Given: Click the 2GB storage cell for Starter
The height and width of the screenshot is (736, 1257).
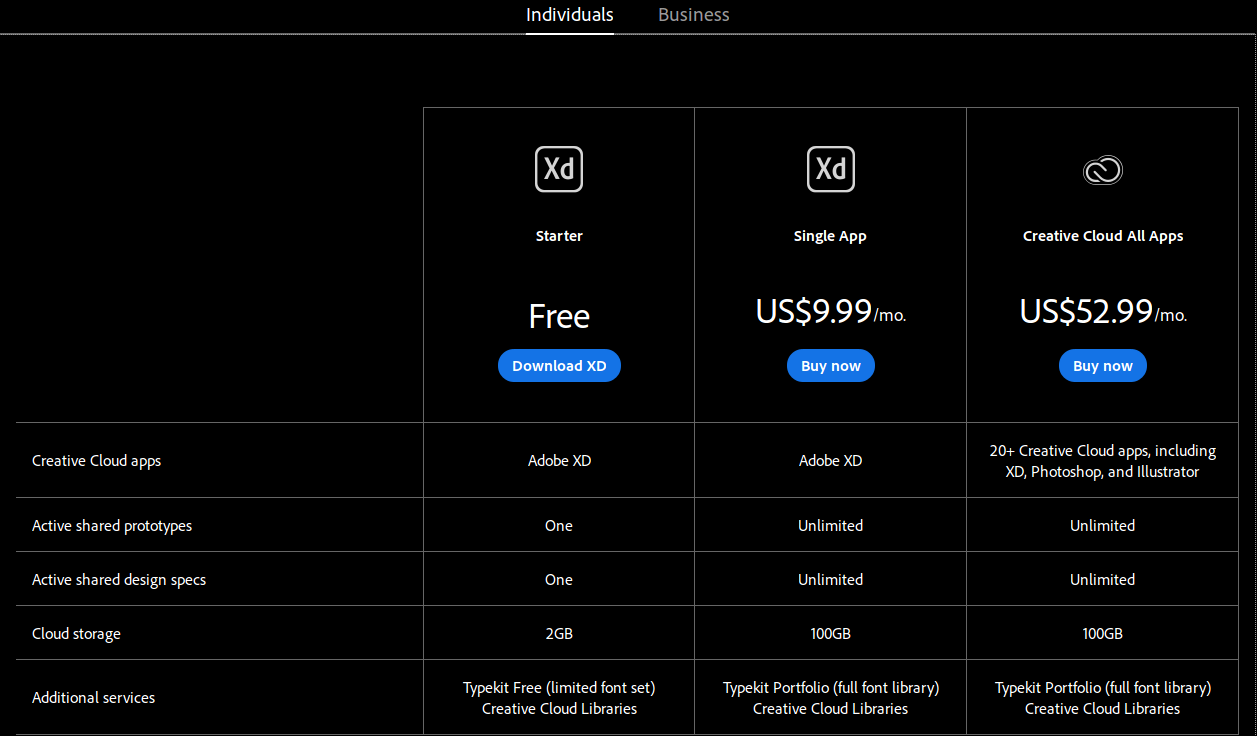Looking at the screenshot, I should pyautogui.click(x=559, y=634).
